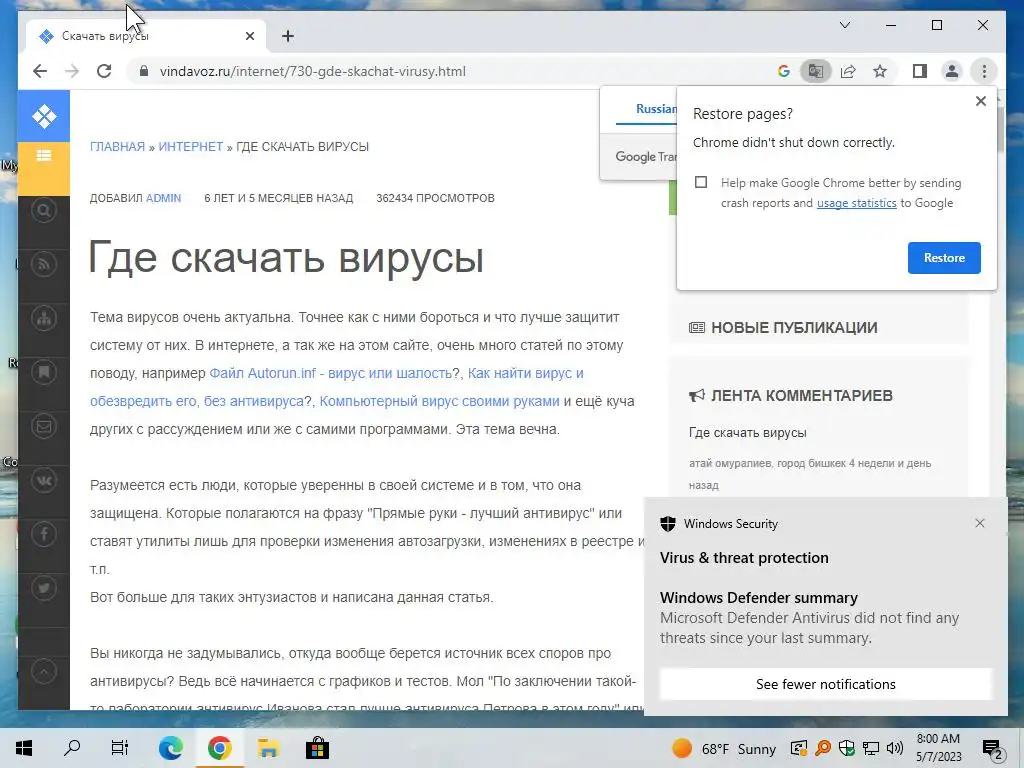The height and width of the screenshot is (768, 1024).
Task: Follow the ГЛАВНАЯ breadcrumb link
Action: 118,146
